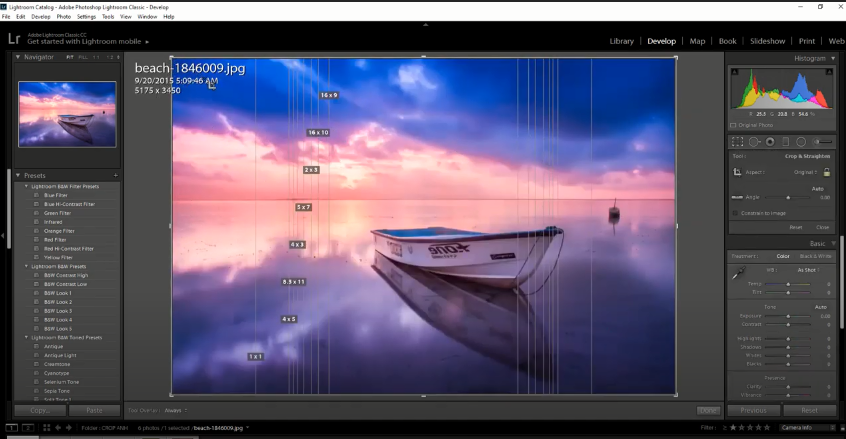846x439 pixels.
Task: Select the Spot Removal tool
Action: (x=755, y=141)
